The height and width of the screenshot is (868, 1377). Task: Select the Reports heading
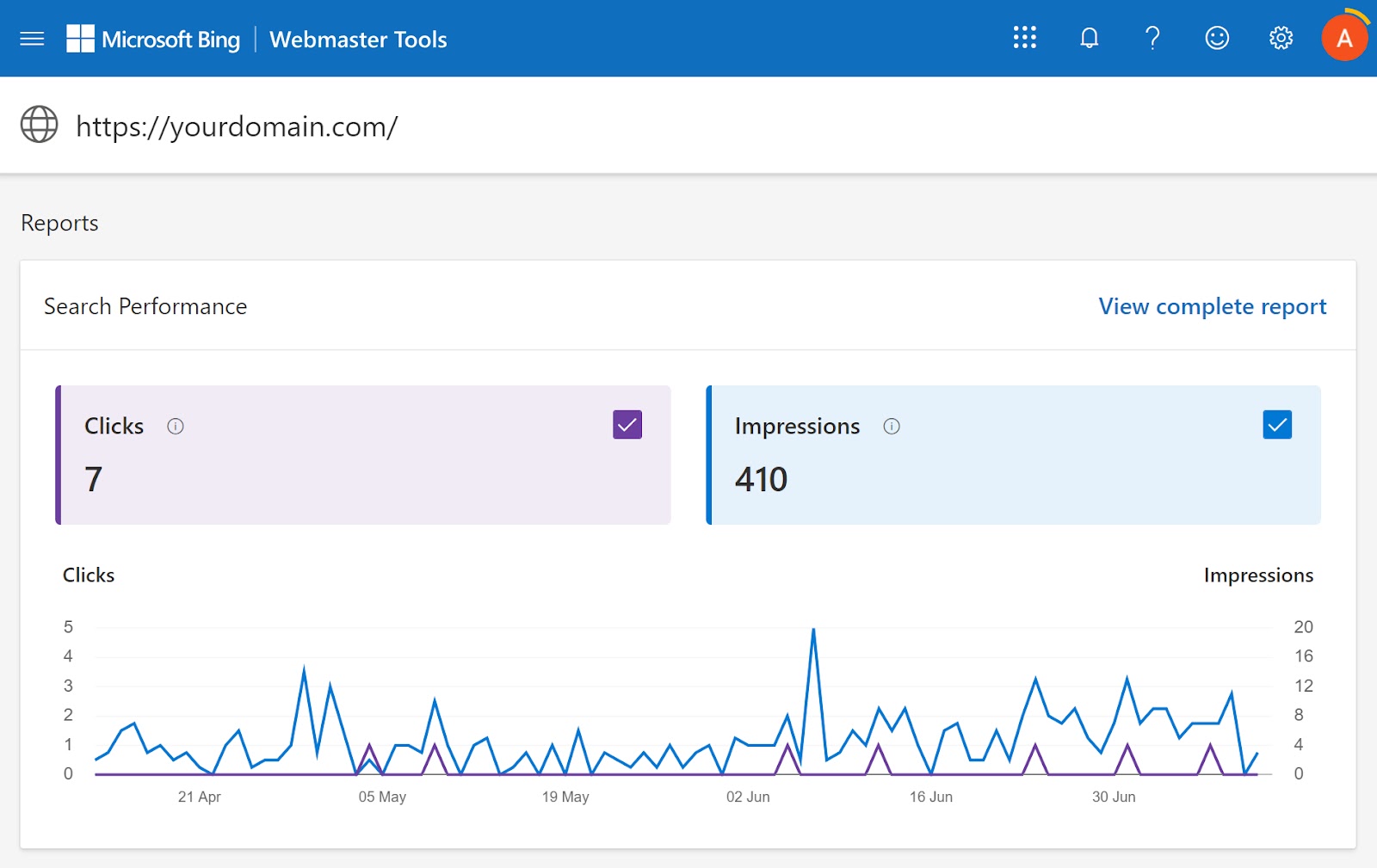(59, 223)
